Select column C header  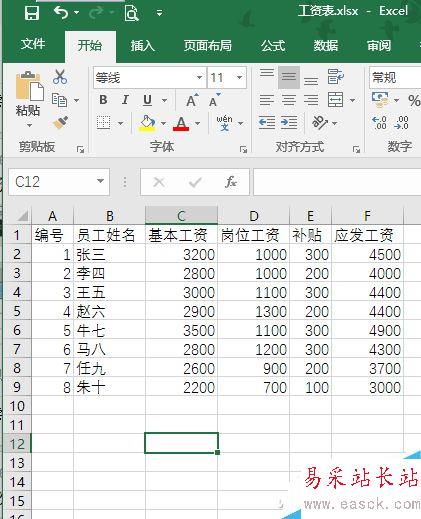[x=181, y=216]
